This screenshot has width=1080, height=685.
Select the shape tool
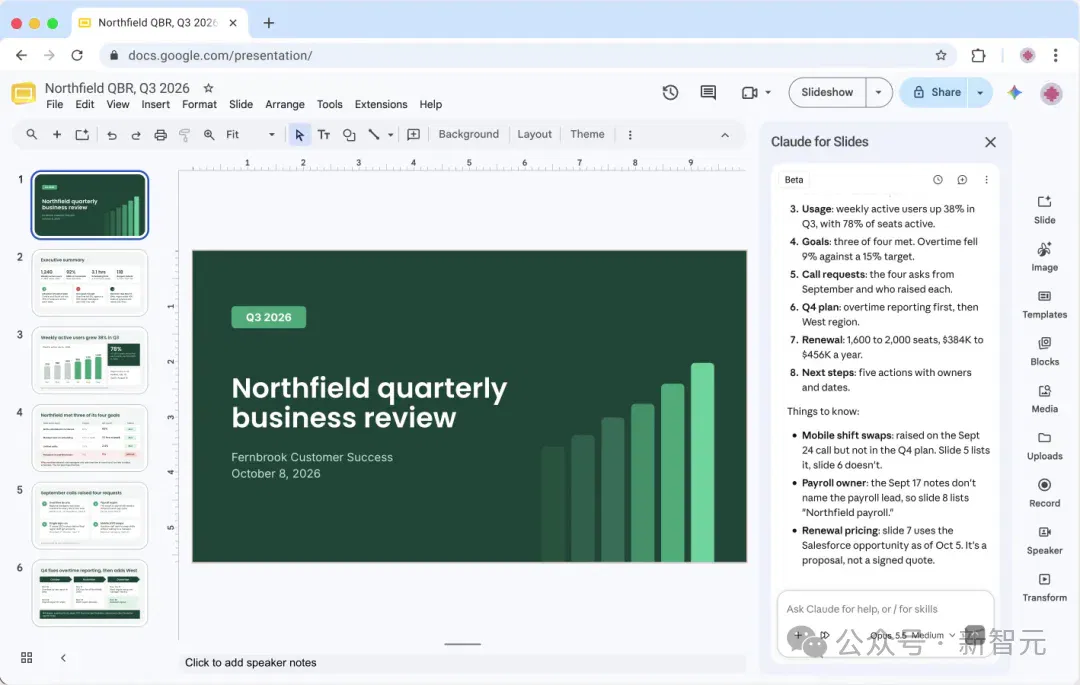(349, 135)
